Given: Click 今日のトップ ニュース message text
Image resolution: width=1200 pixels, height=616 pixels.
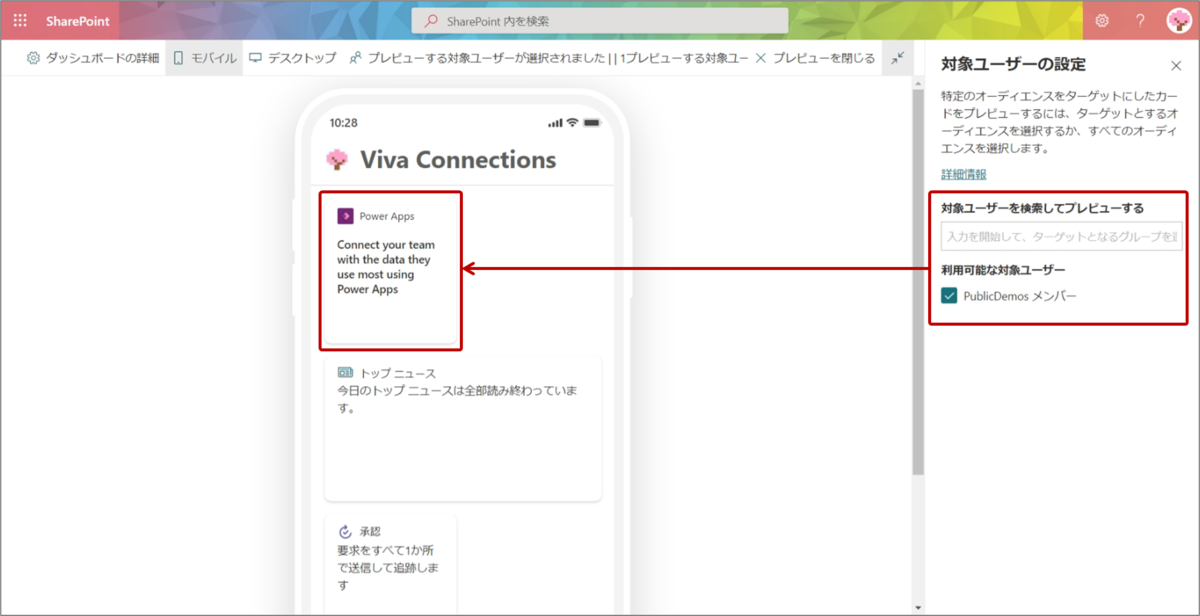Looking at the screenshot, I should pos(458,399).
